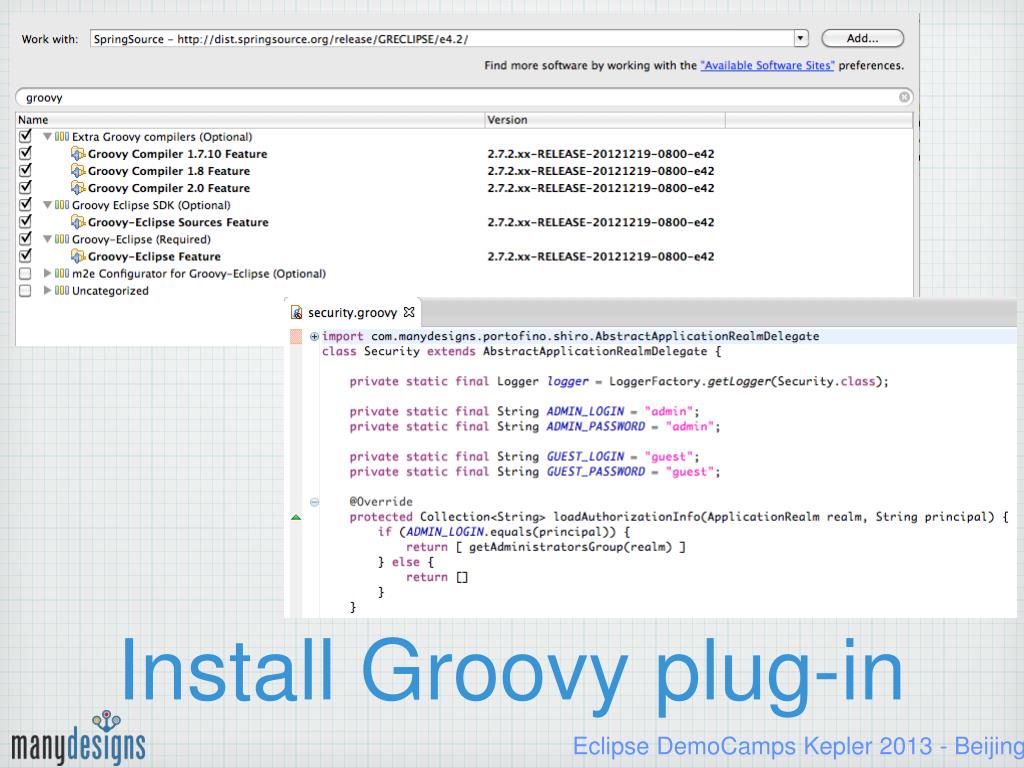
Task: Collapse the Groovy Eclipse SDK category
Action: pos(47,205)
